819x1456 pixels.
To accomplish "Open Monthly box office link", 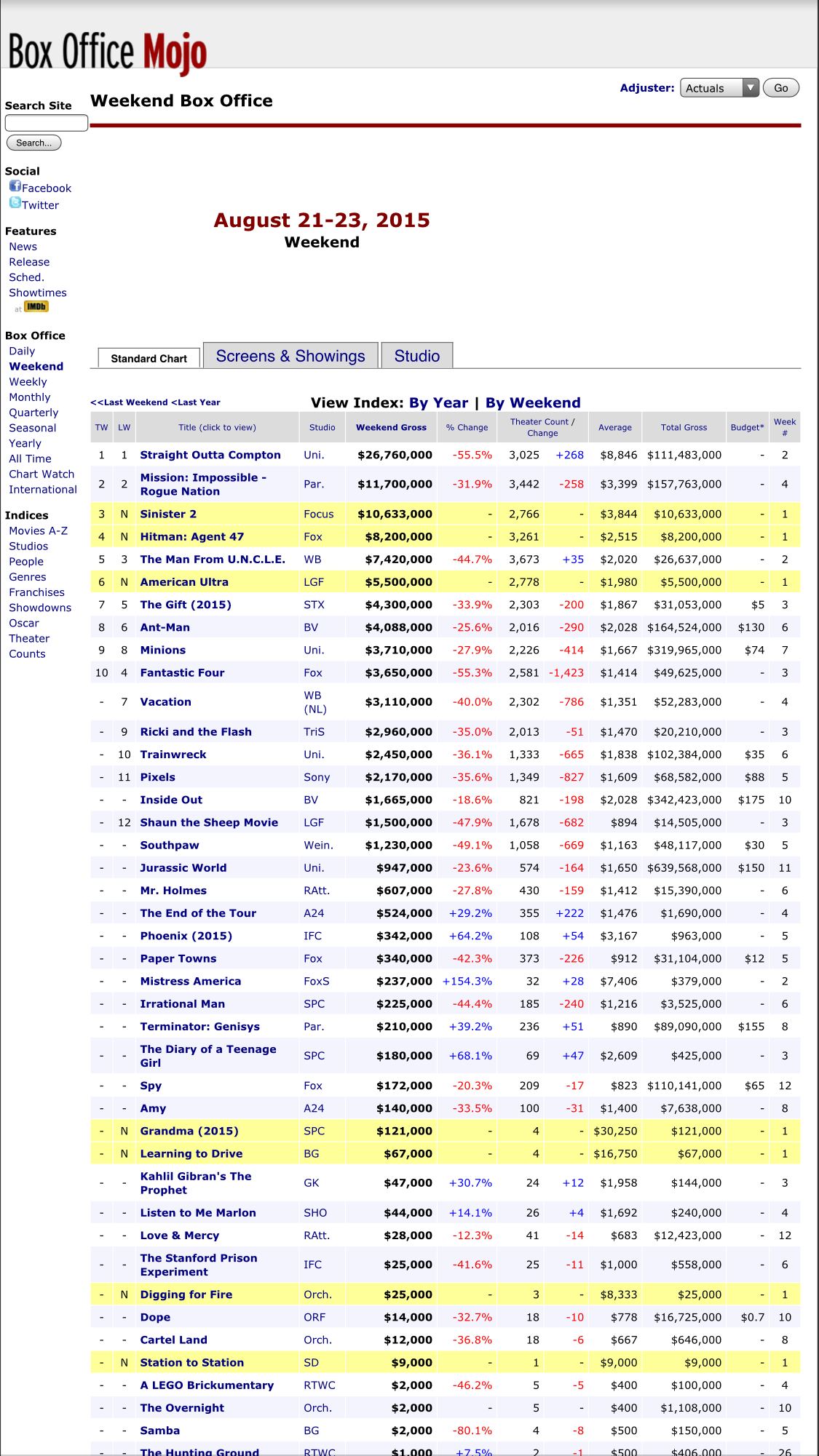I will coord(30,397).
